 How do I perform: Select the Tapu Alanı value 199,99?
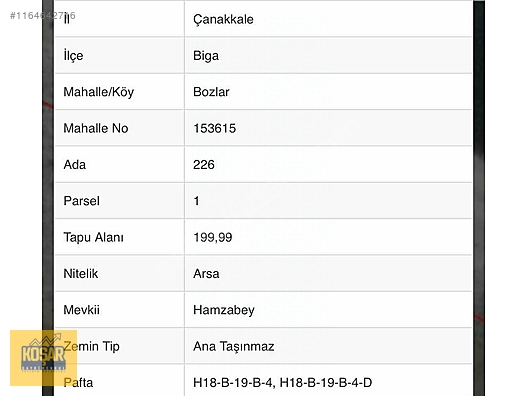point(212,237)
